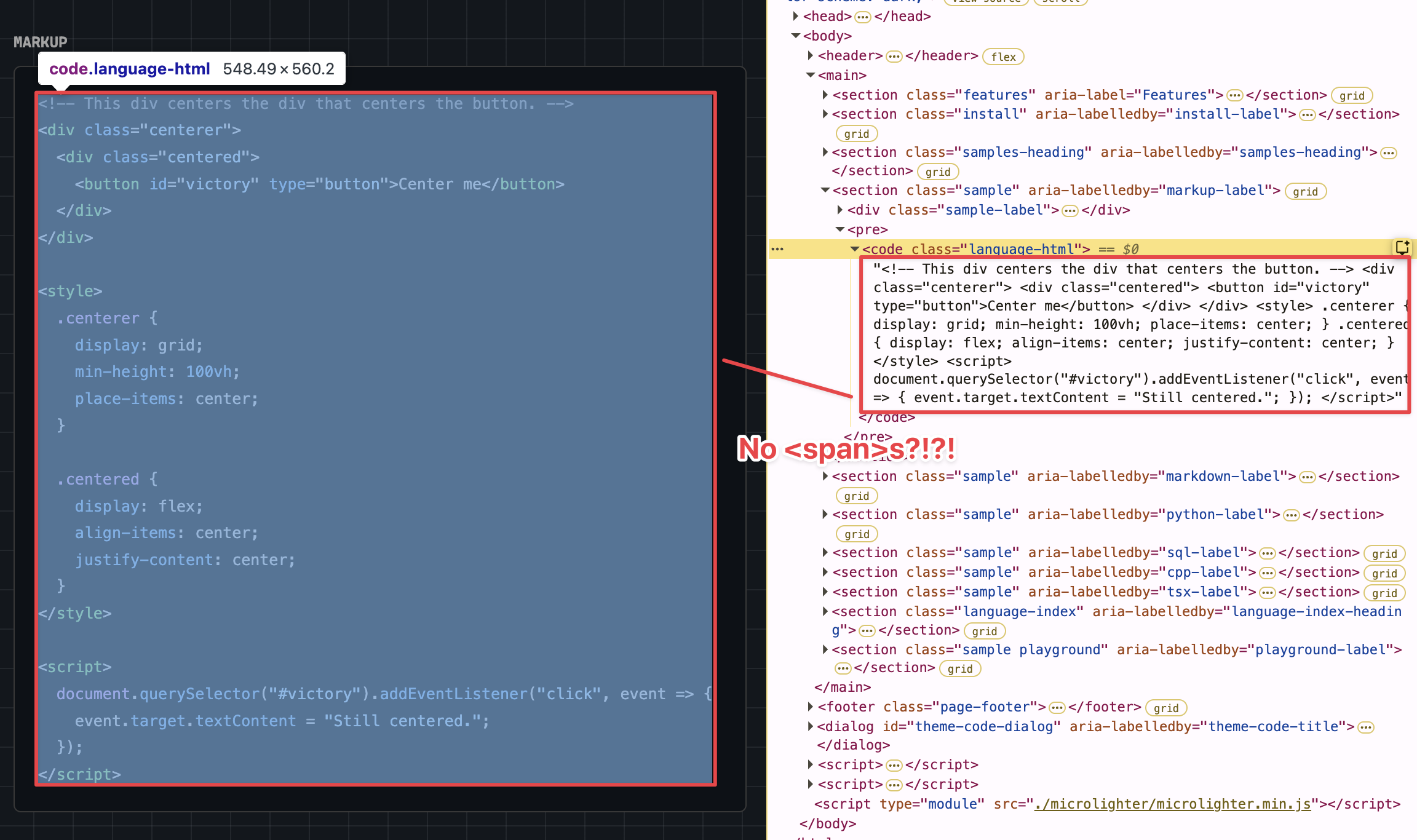
Task: Expand the python-label section node
Action: pyautogui.click(x=825, y=514)
